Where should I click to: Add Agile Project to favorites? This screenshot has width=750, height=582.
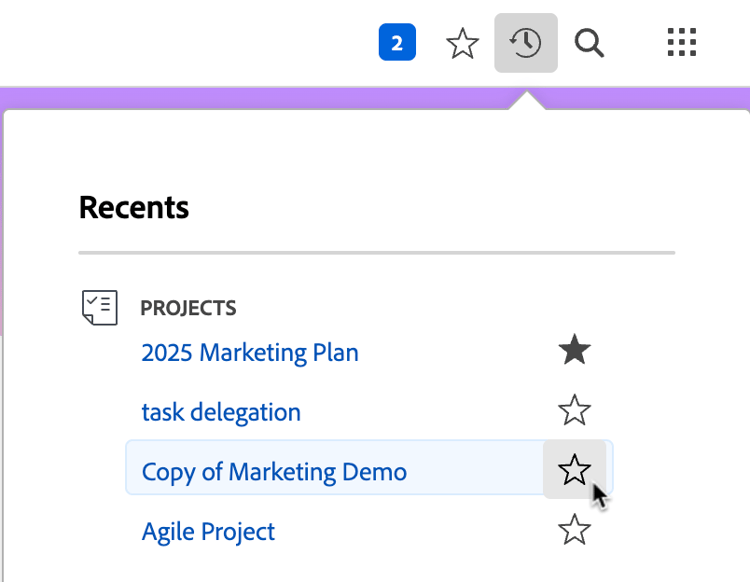click(574, 530)
